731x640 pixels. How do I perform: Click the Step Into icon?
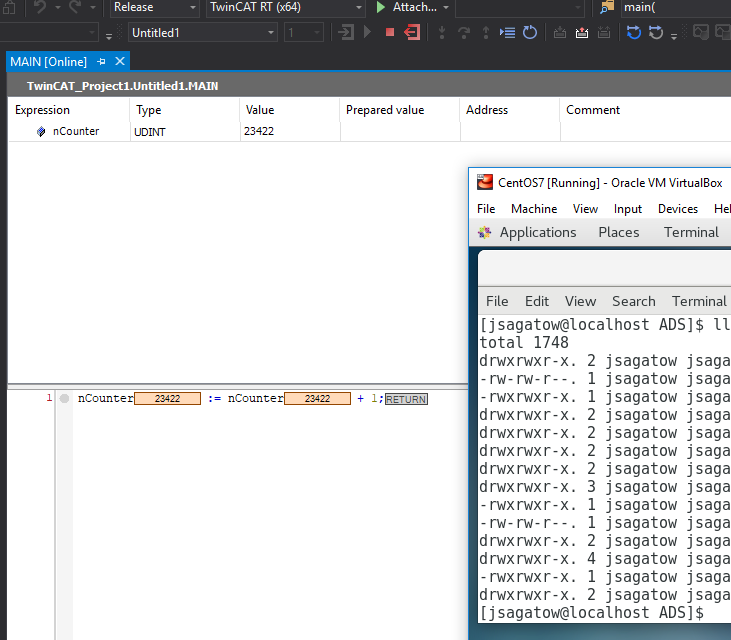[441, 33]
